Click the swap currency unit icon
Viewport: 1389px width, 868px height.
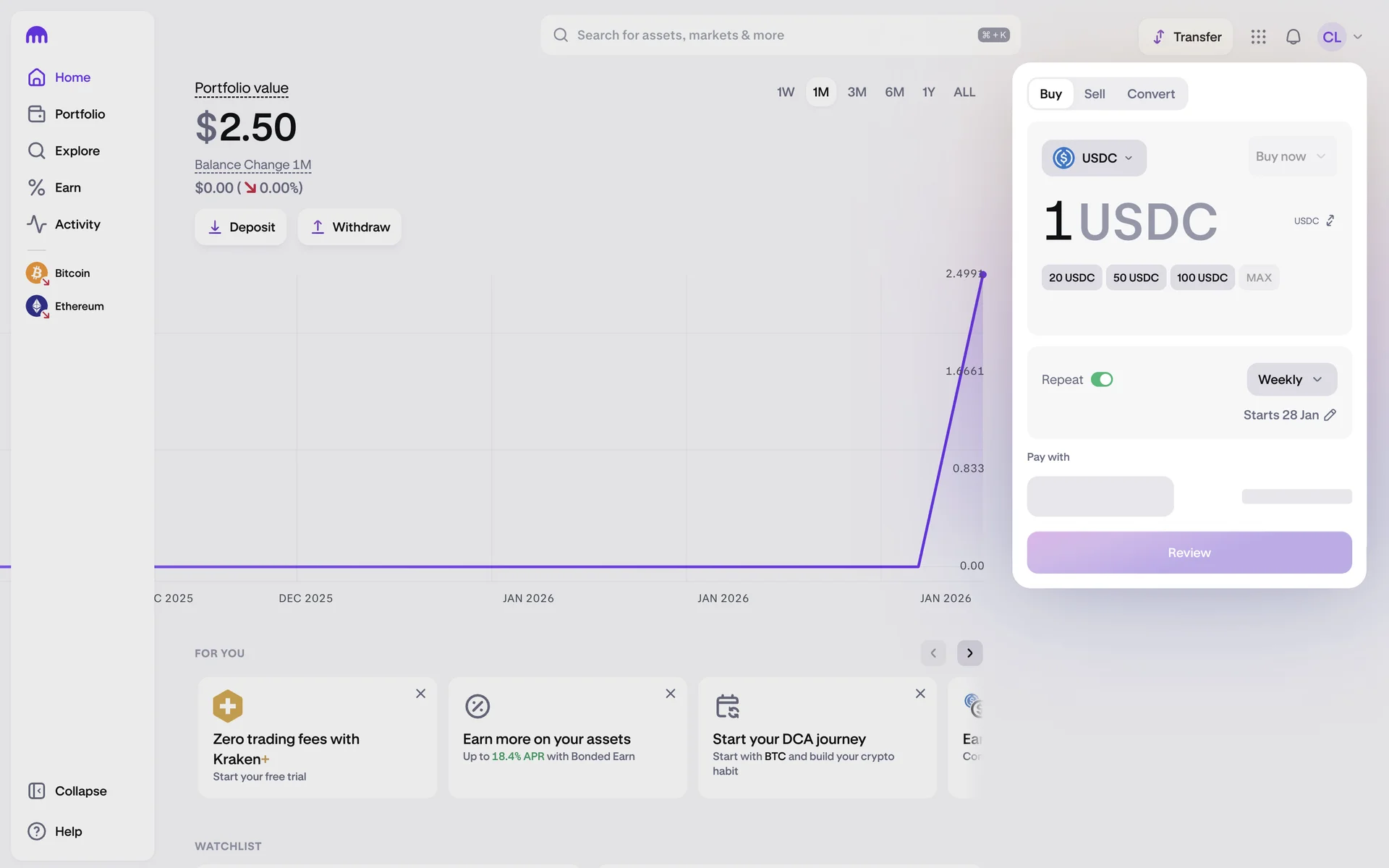(x=1330, y=221)
